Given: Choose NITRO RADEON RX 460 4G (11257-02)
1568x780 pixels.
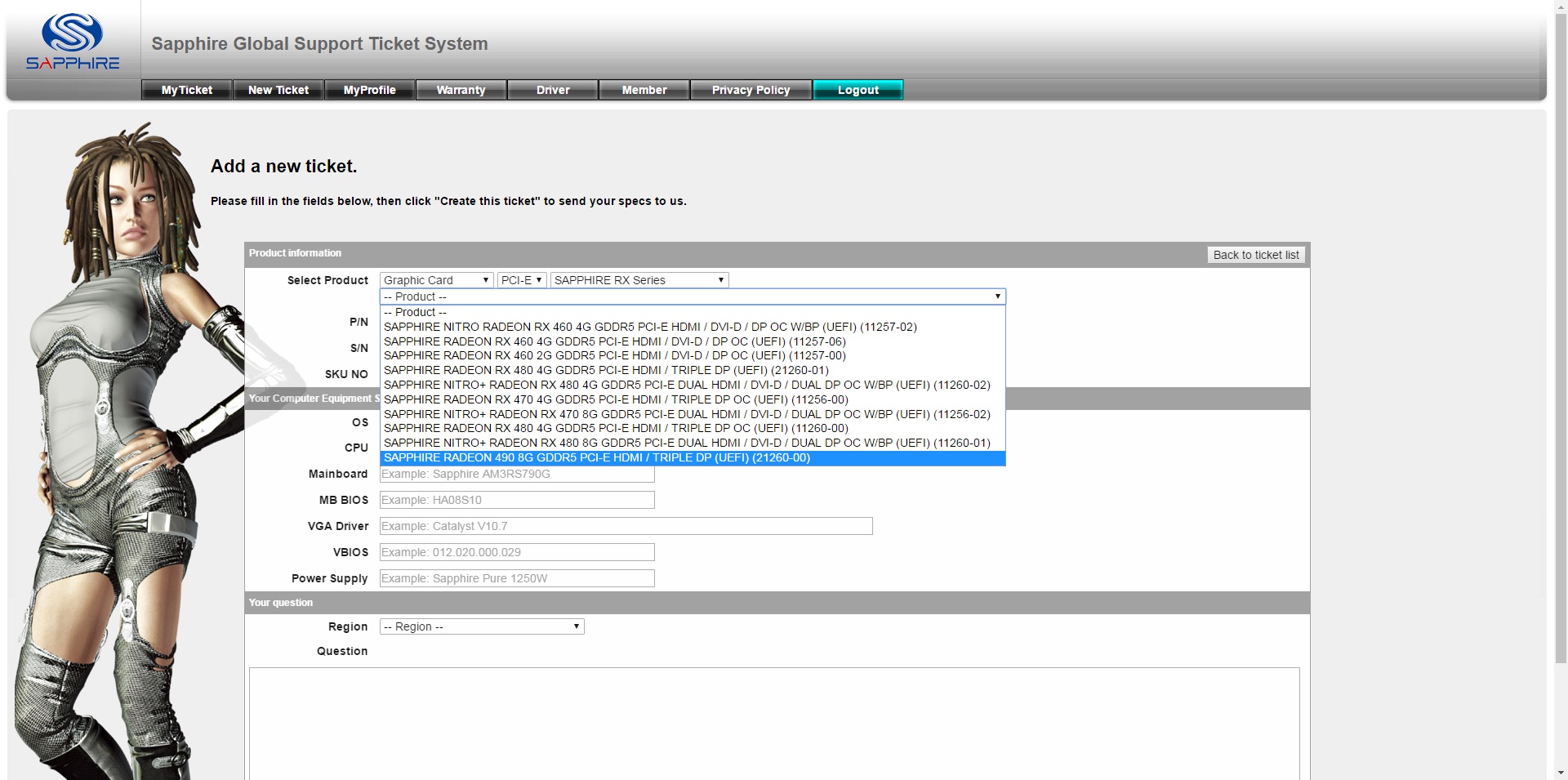Looking at the screenshot, I should click(649, 327).
